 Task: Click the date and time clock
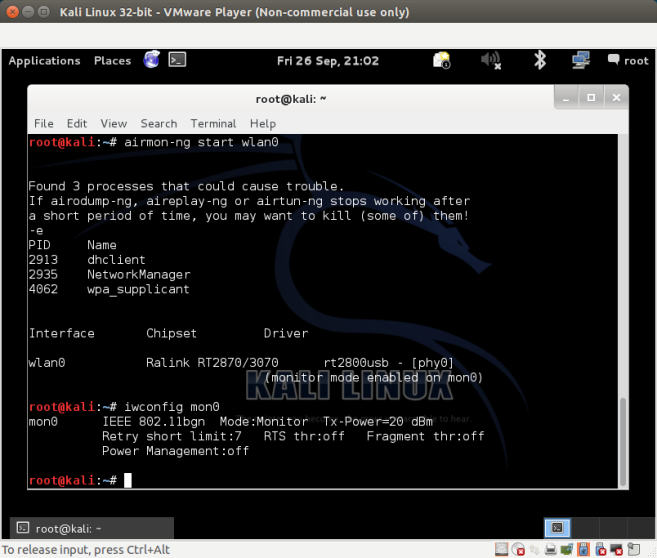(x=327, y=60)
